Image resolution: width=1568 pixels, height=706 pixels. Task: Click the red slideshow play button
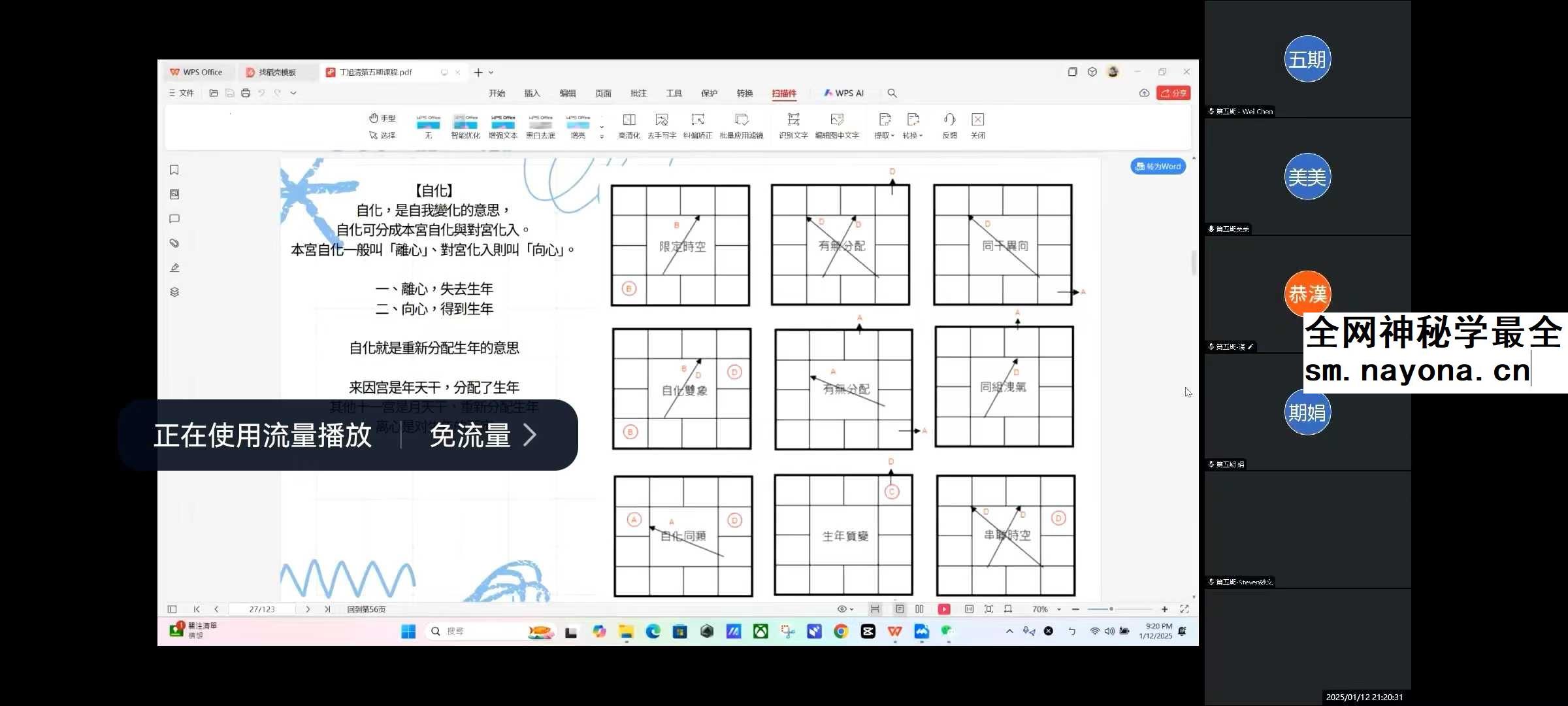944,609
